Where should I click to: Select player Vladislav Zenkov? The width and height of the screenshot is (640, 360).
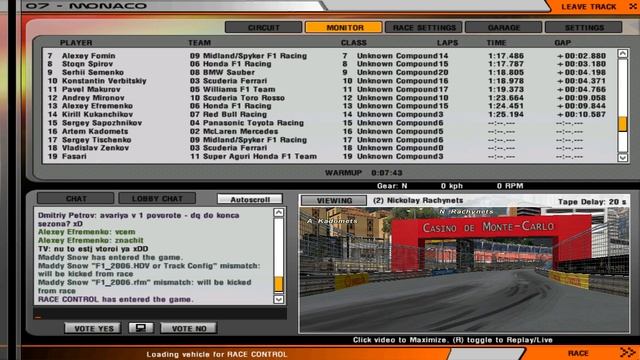(x=95, y=148)
